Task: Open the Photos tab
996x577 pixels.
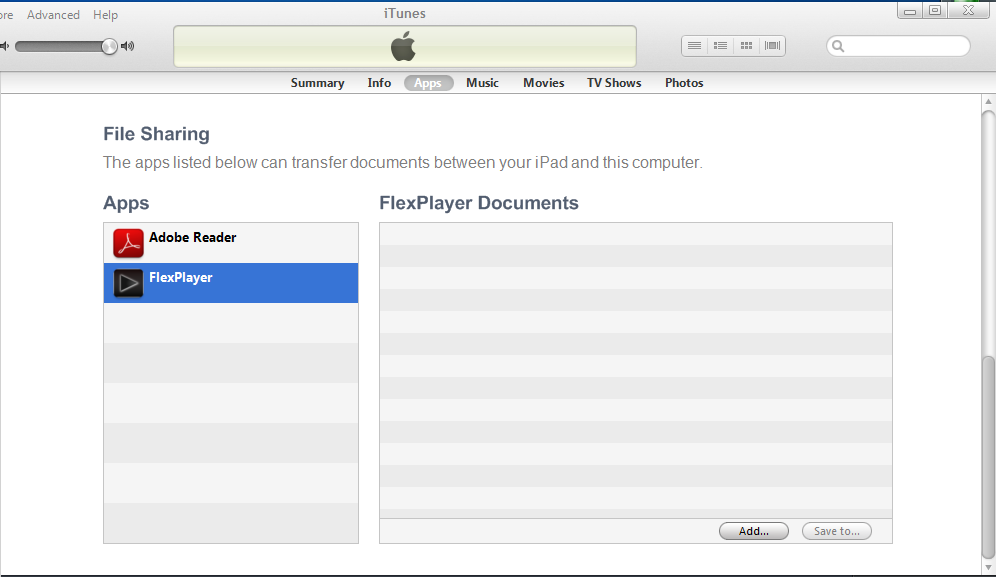Action: pos(684,83)
